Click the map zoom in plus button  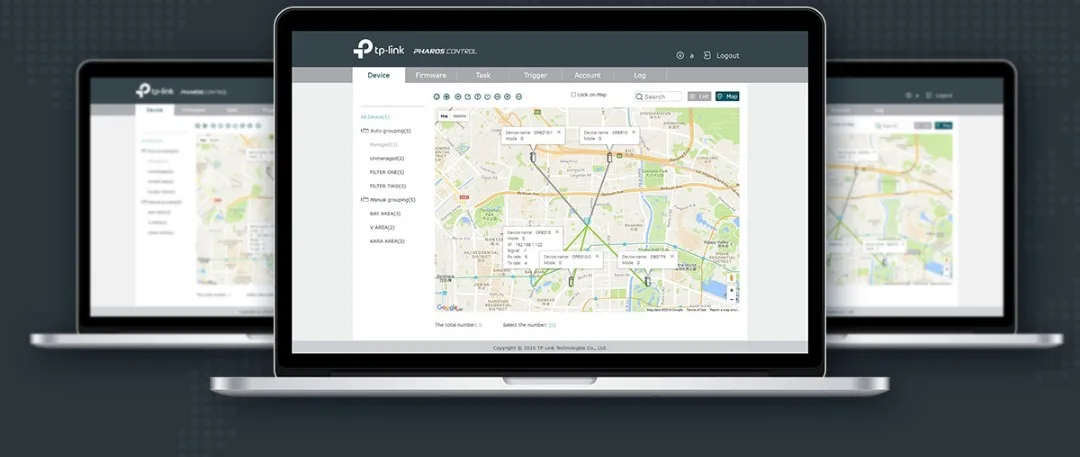click(x=732, y=291)
